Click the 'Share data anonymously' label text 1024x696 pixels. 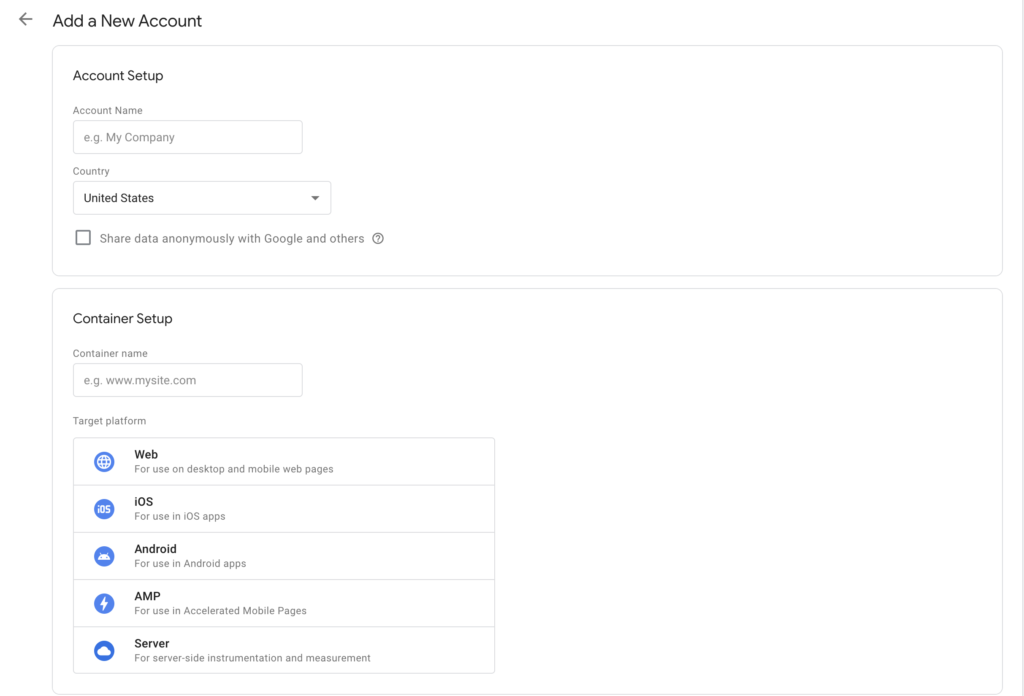(x=230, y=238)
